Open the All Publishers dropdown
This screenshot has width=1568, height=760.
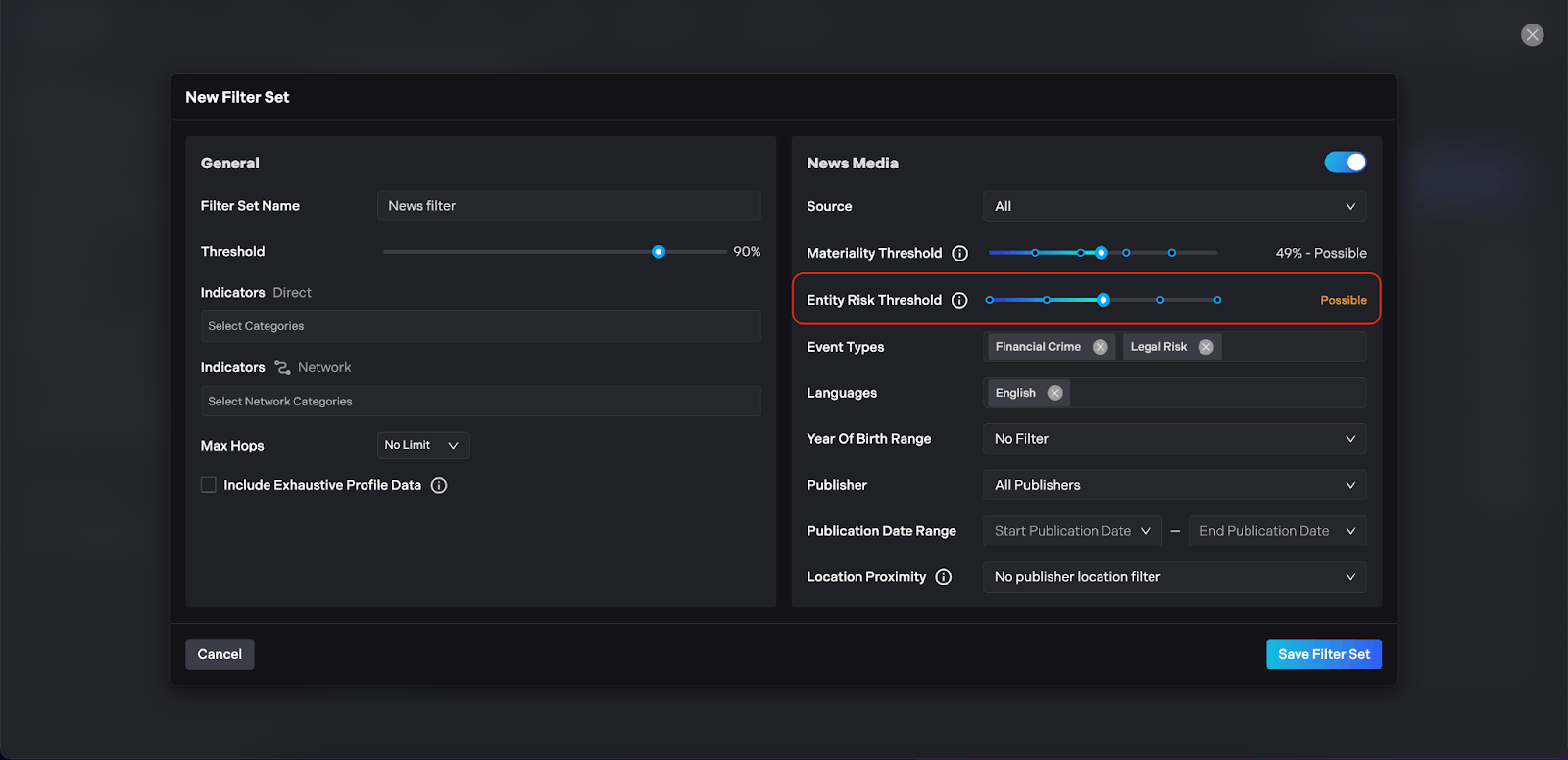point(1174,485)
